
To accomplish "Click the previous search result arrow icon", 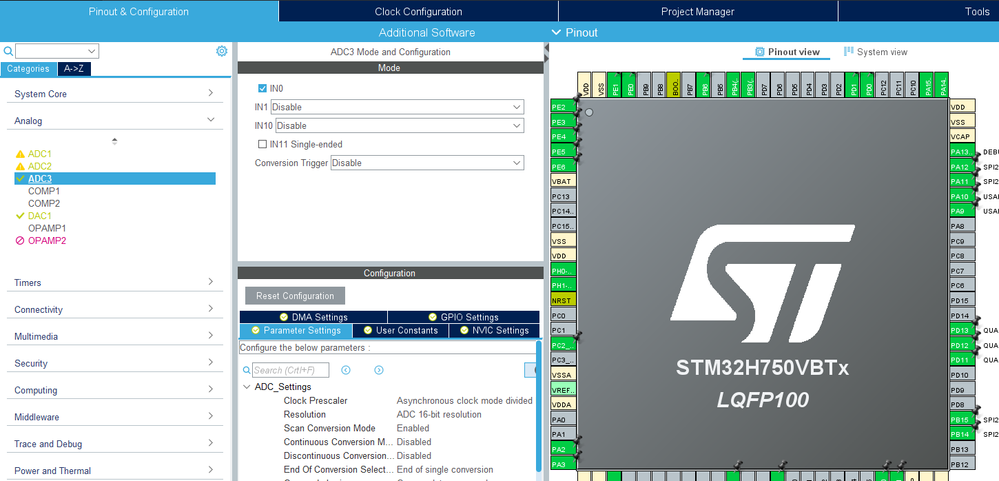I will pos(346,370).
